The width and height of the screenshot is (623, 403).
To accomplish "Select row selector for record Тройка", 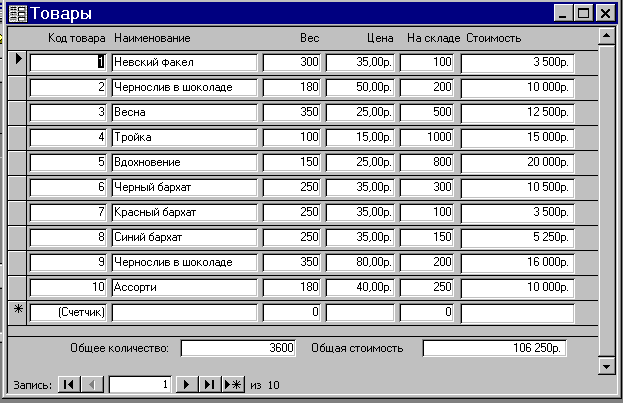I will click(x=17, y=138).
